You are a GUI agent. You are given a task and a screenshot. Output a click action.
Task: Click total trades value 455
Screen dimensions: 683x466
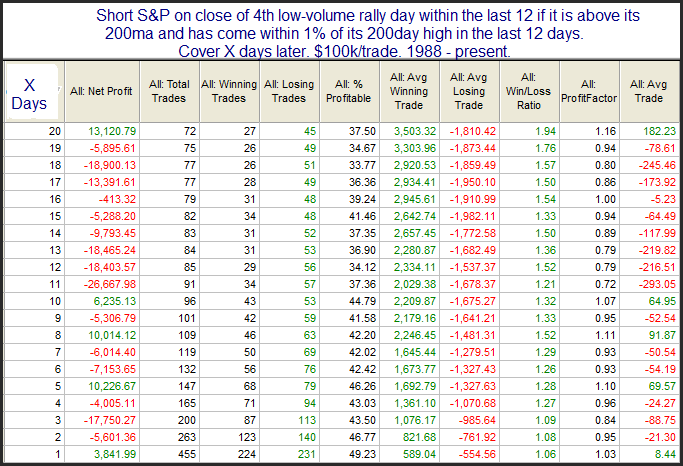[x=187, y=454]
